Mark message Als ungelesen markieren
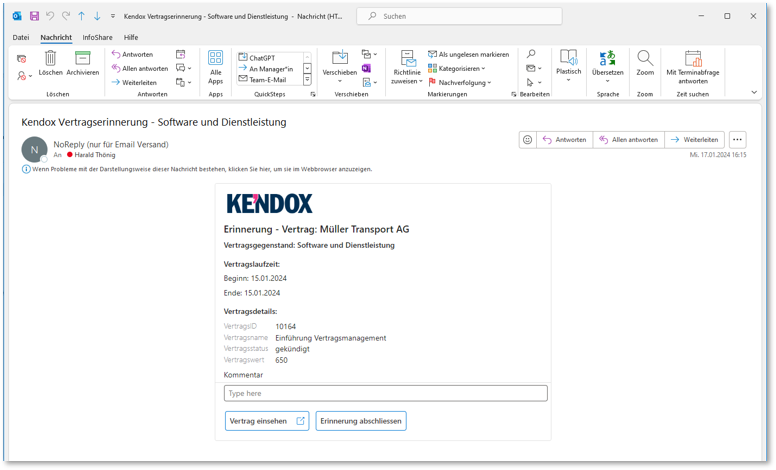Image resolution: width=776 pixels, height=470 pixels. point(468,54)
